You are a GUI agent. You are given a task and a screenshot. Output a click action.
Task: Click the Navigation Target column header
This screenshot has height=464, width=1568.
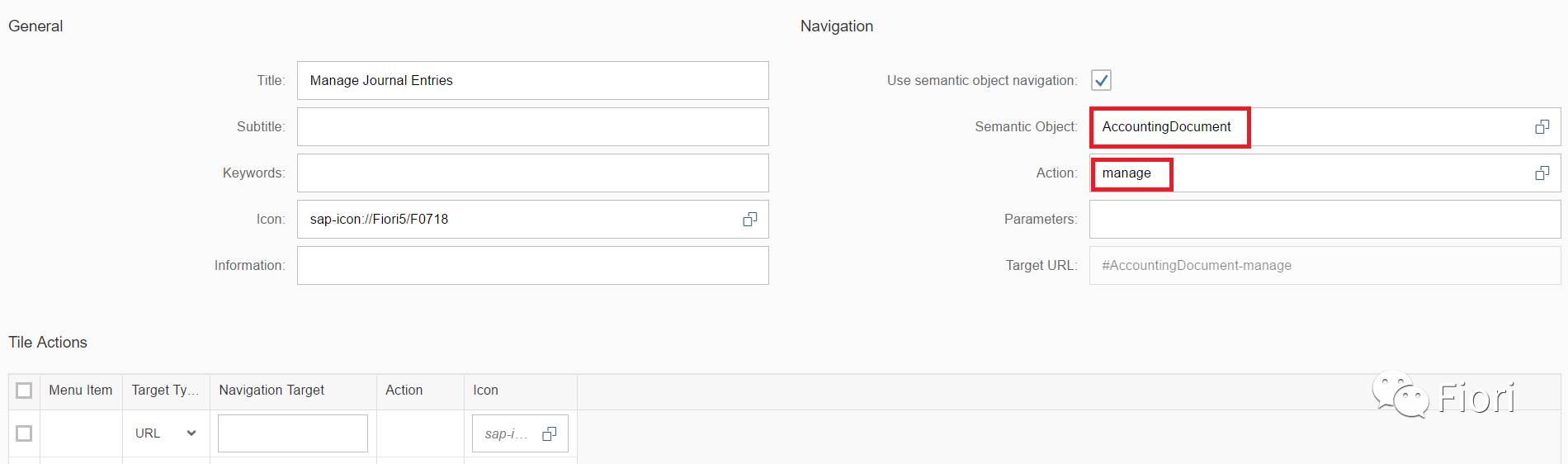[272, 391]
